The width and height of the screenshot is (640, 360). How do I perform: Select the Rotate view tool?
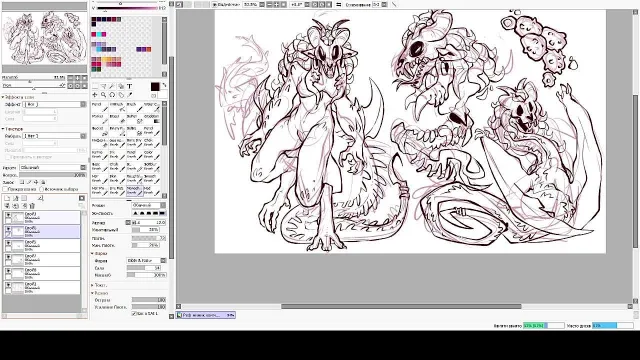pyautogui.click(x=112, y=95)
